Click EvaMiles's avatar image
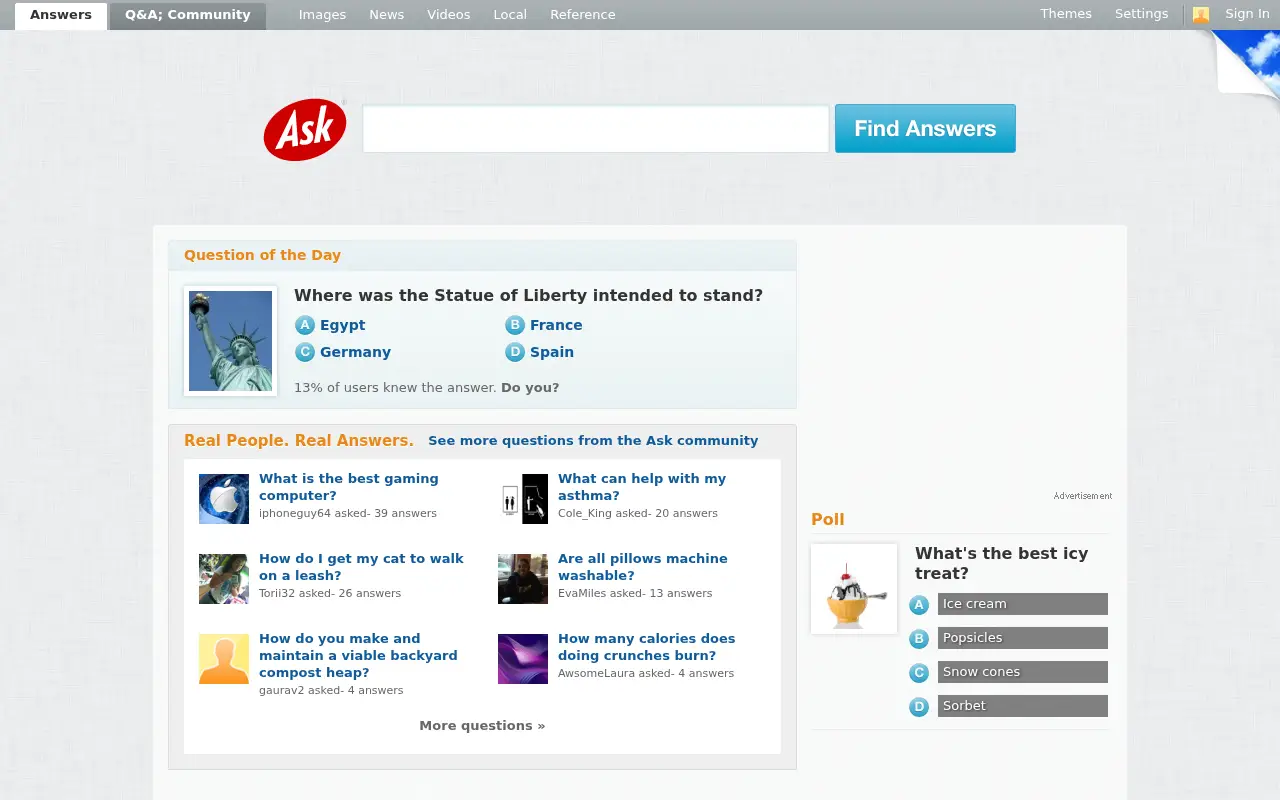The width and height of the screenshot is (1280, 800). pos(523,579)
